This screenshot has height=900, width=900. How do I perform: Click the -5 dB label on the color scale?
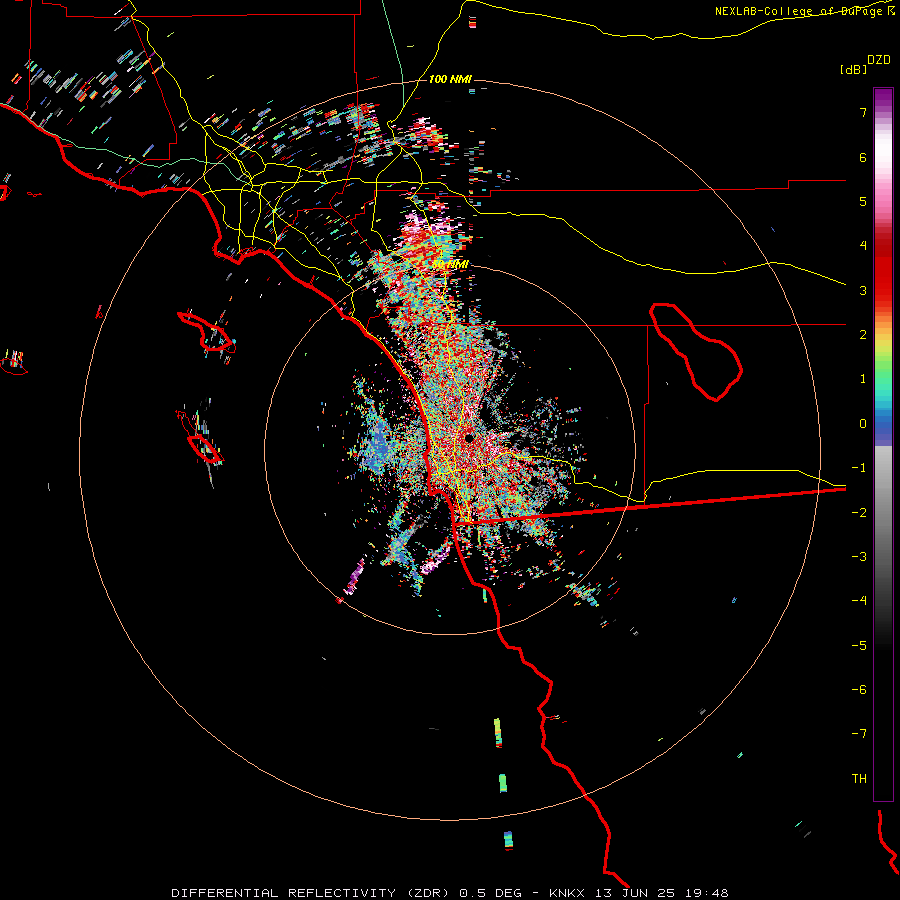pyautogui.click(x=859, y=646)
